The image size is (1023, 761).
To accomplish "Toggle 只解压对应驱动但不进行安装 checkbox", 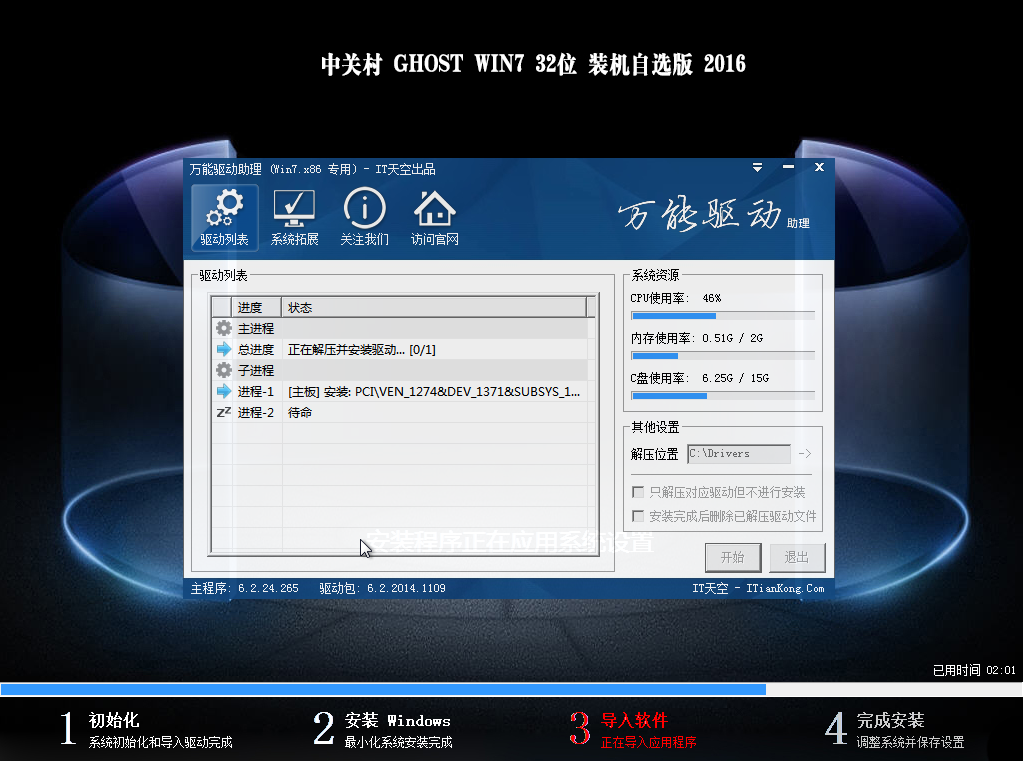I will click(638, 491).
